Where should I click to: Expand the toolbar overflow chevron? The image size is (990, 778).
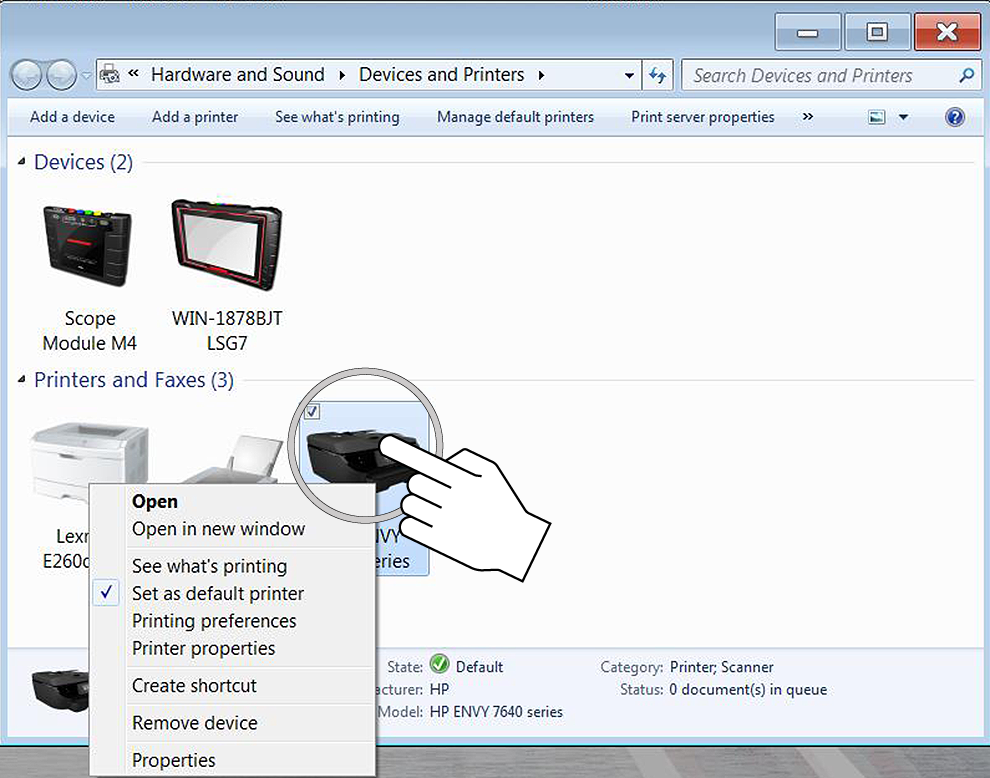(807, 117)
